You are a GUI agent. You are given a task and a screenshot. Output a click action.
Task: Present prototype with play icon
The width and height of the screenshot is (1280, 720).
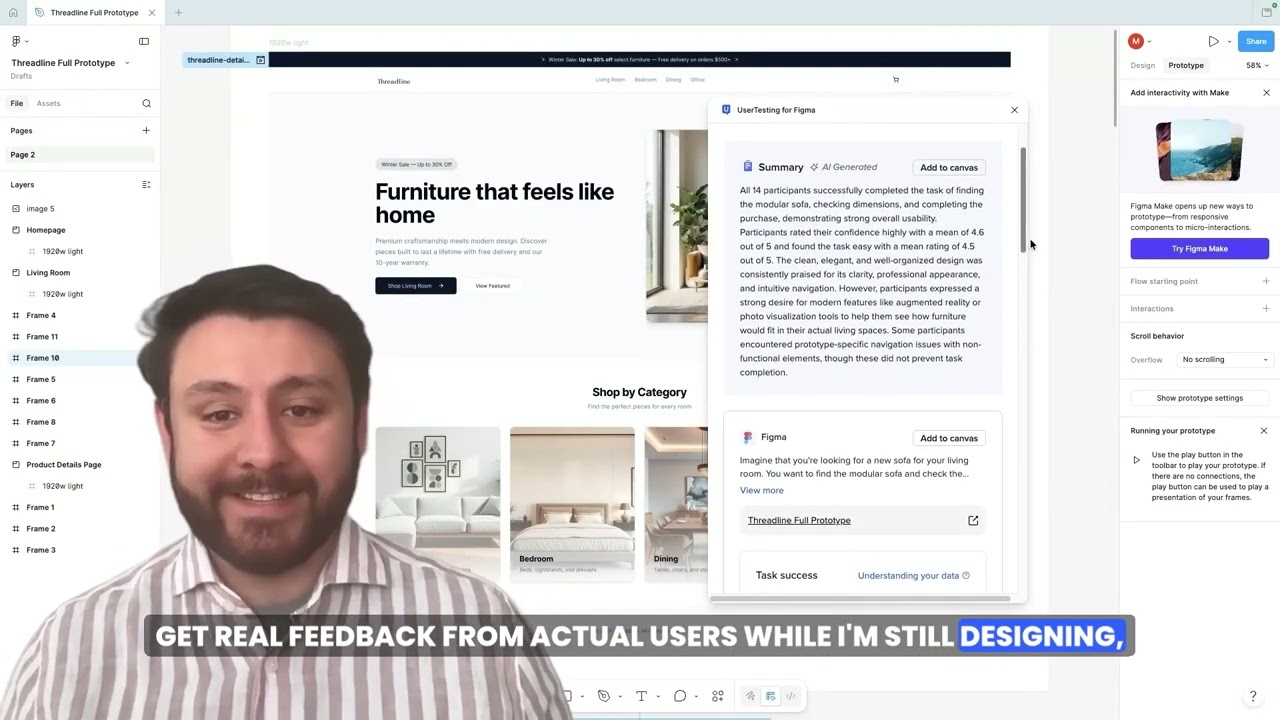pyautogui.click(x=1213, y=41)
